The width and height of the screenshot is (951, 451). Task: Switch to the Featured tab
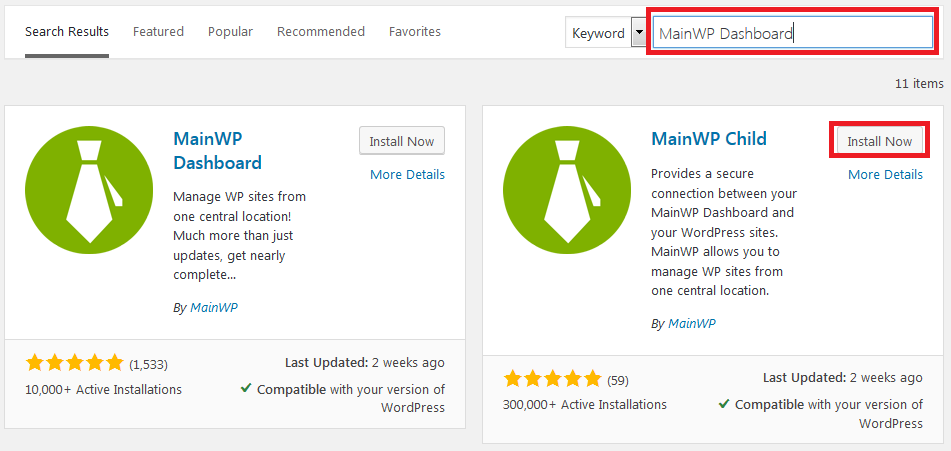(158, 32)
